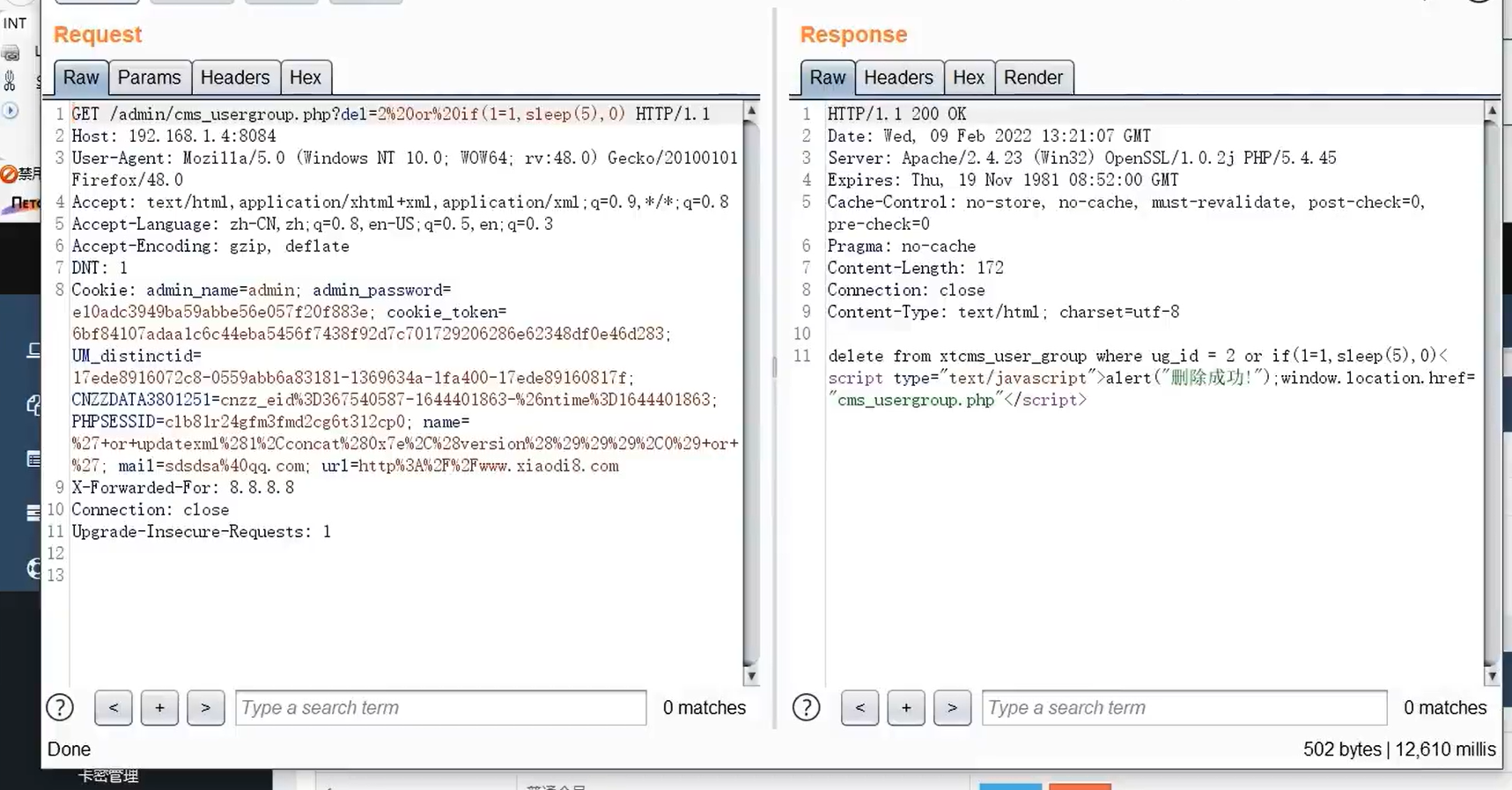Click the Accept-Encoding: gzip, deflate line
1512x790 pixels.
pyautogui.click(x=210, y=246)
